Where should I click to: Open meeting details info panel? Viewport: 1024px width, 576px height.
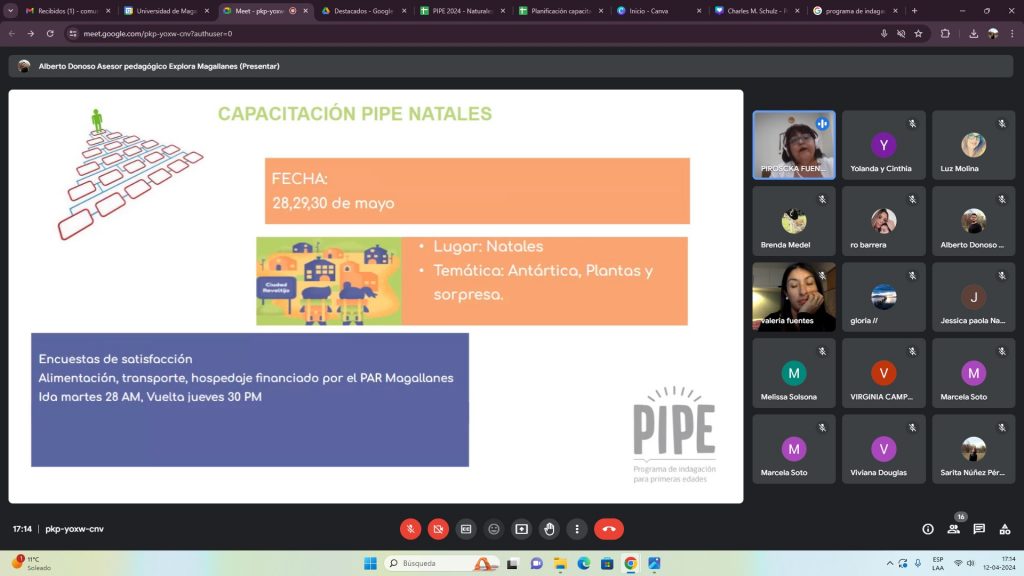[x=927, y=528]
